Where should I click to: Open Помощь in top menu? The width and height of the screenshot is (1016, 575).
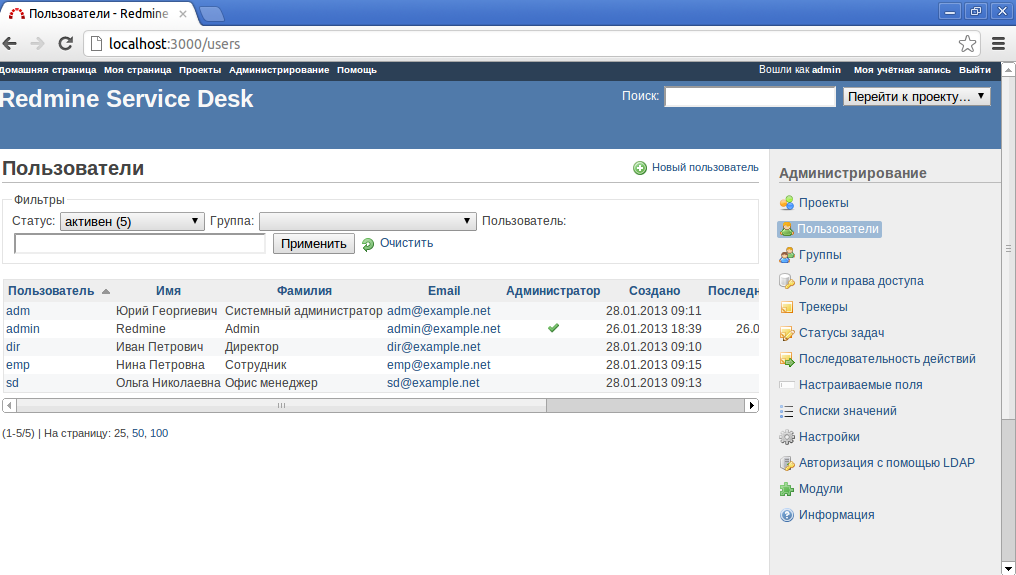point(356,70)
